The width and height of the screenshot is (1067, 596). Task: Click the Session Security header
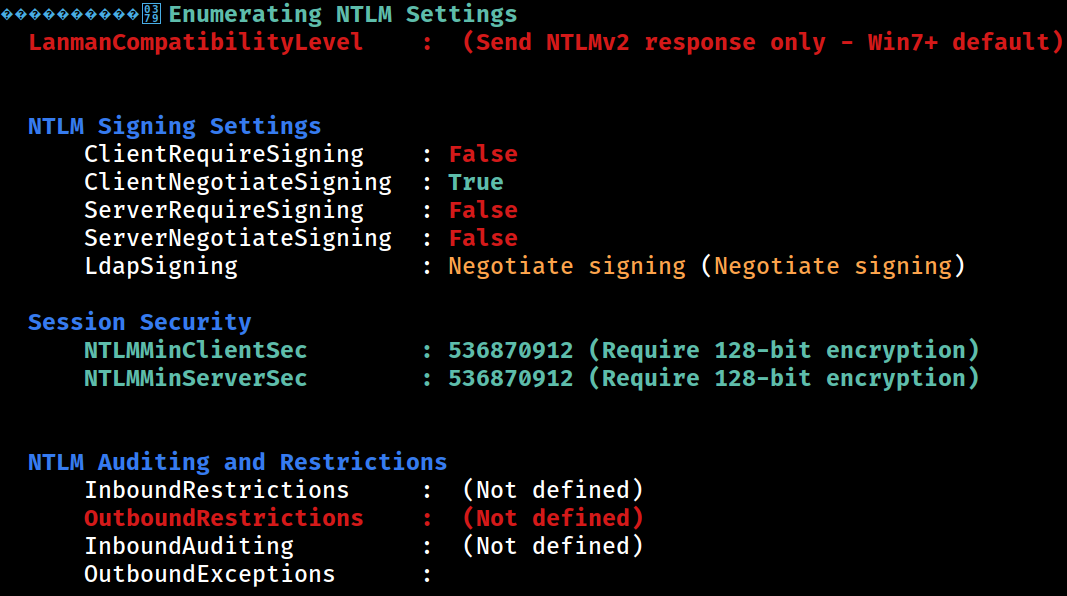(x=139, y=322)
